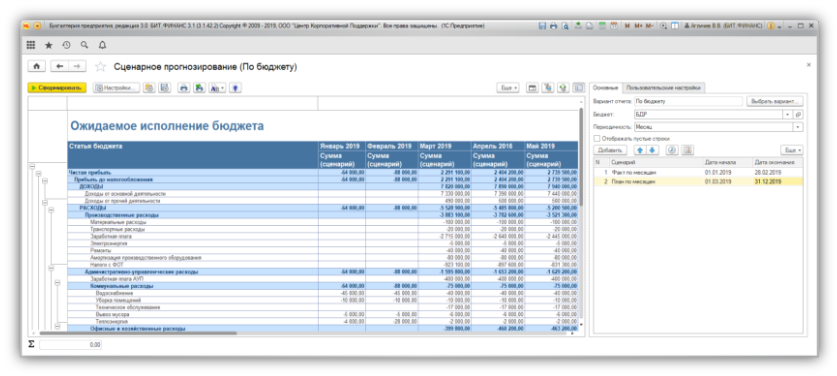Viewport: 837px width, 376px height.
Task: Add the report to favorites with outline star
Action: [100, 67]
